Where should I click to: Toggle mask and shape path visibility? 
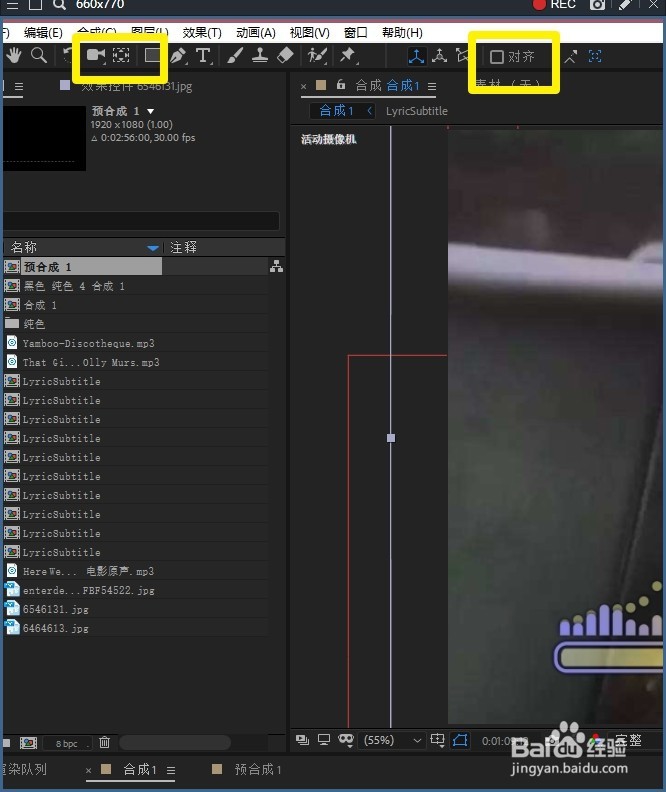(346, 740)
